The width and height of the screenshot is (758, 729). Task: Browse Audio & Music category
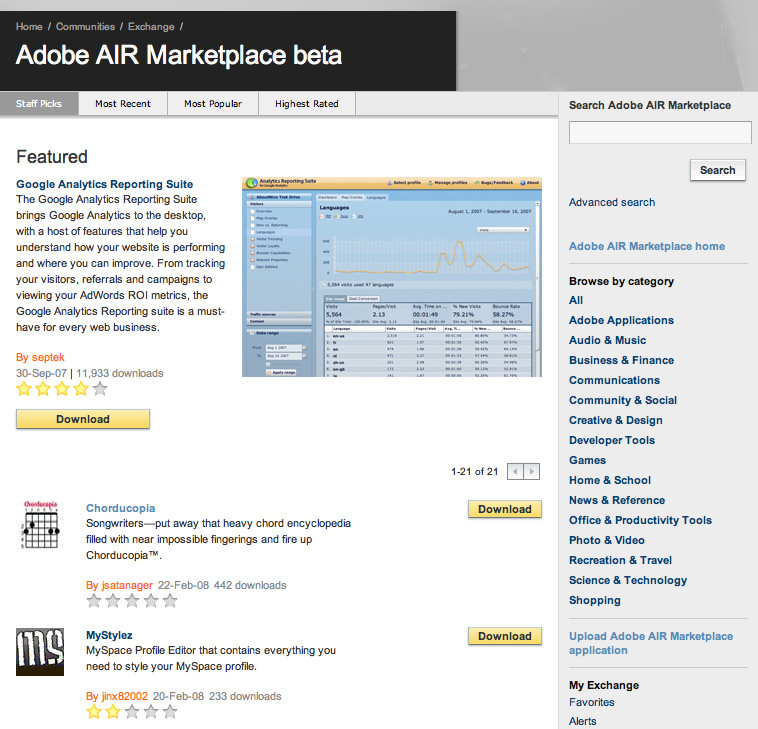tap(607, 340)
